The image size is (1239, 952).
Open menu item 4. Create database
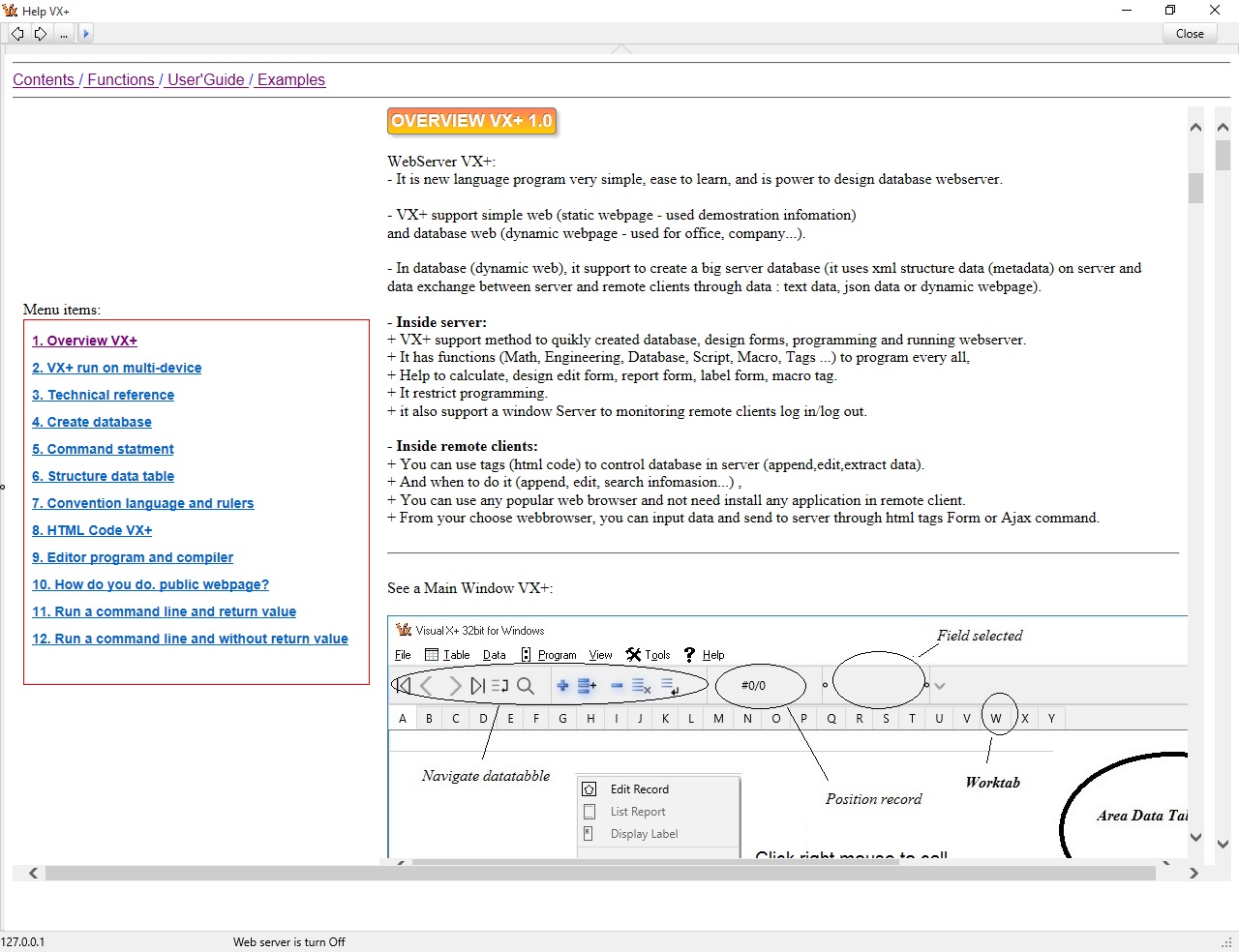pyautogui.click(x=91, y=422)
